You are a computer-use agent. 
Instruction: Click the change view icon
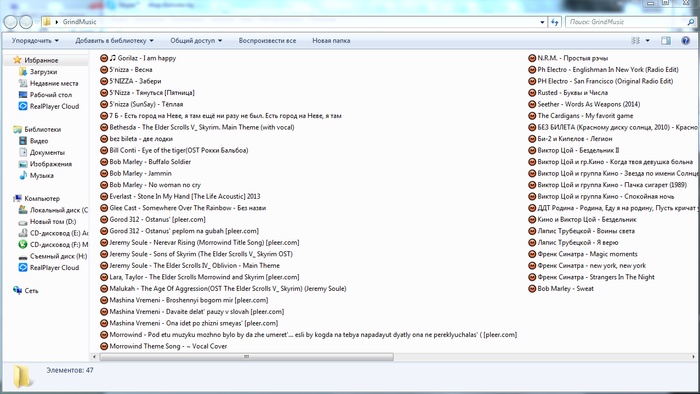pyautogui.click(x=635, y=41)
